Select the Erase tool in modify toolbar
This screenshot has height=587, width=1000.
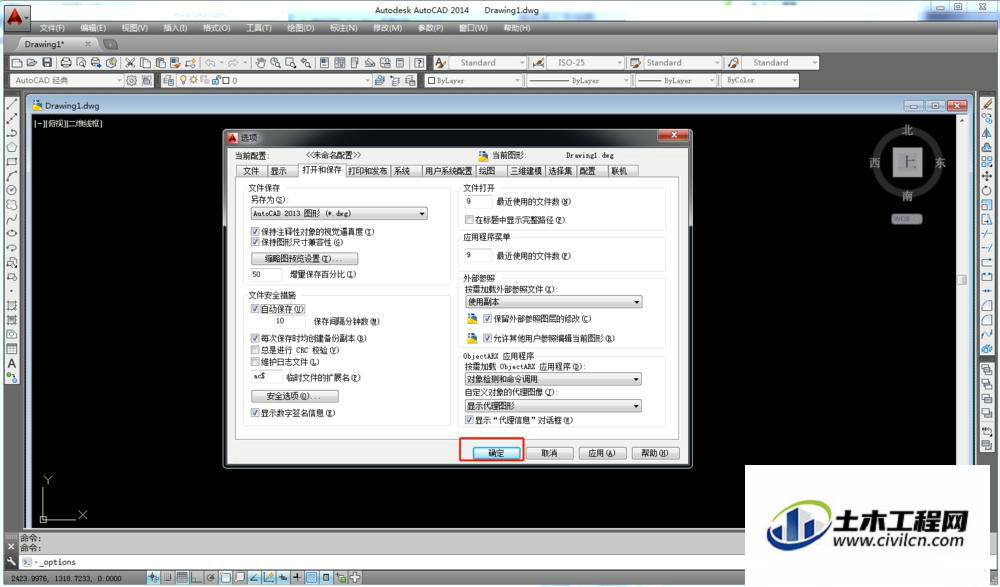987,104
